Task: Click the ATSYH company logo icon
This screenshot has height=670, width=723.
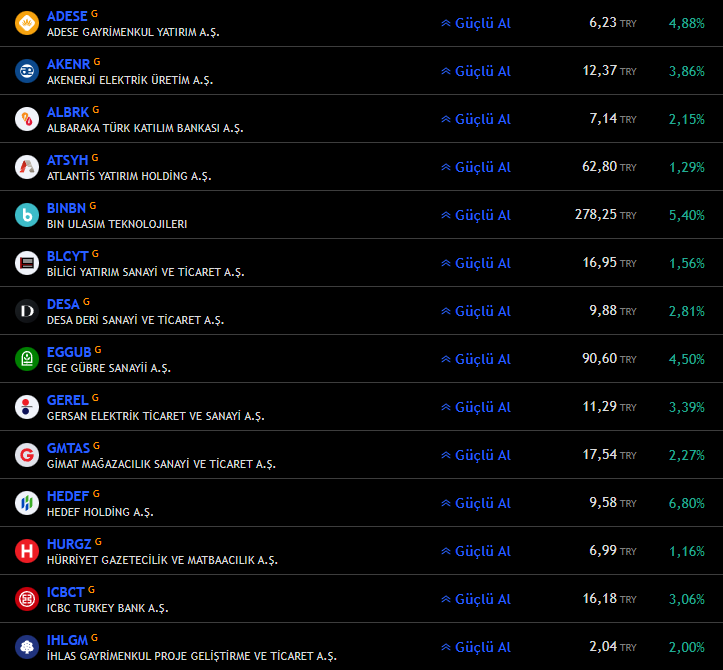Action: coord(27,167)
